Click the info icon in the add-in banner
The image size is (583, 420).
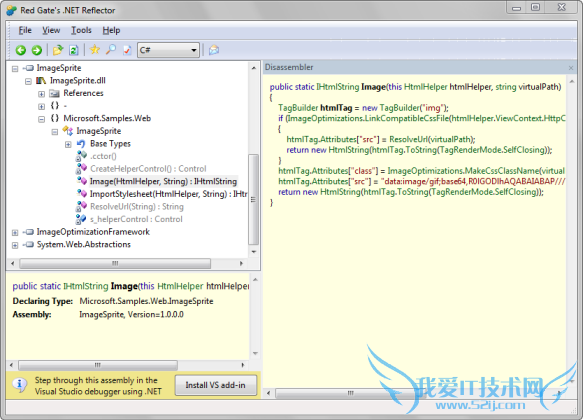tap(20, 385)
